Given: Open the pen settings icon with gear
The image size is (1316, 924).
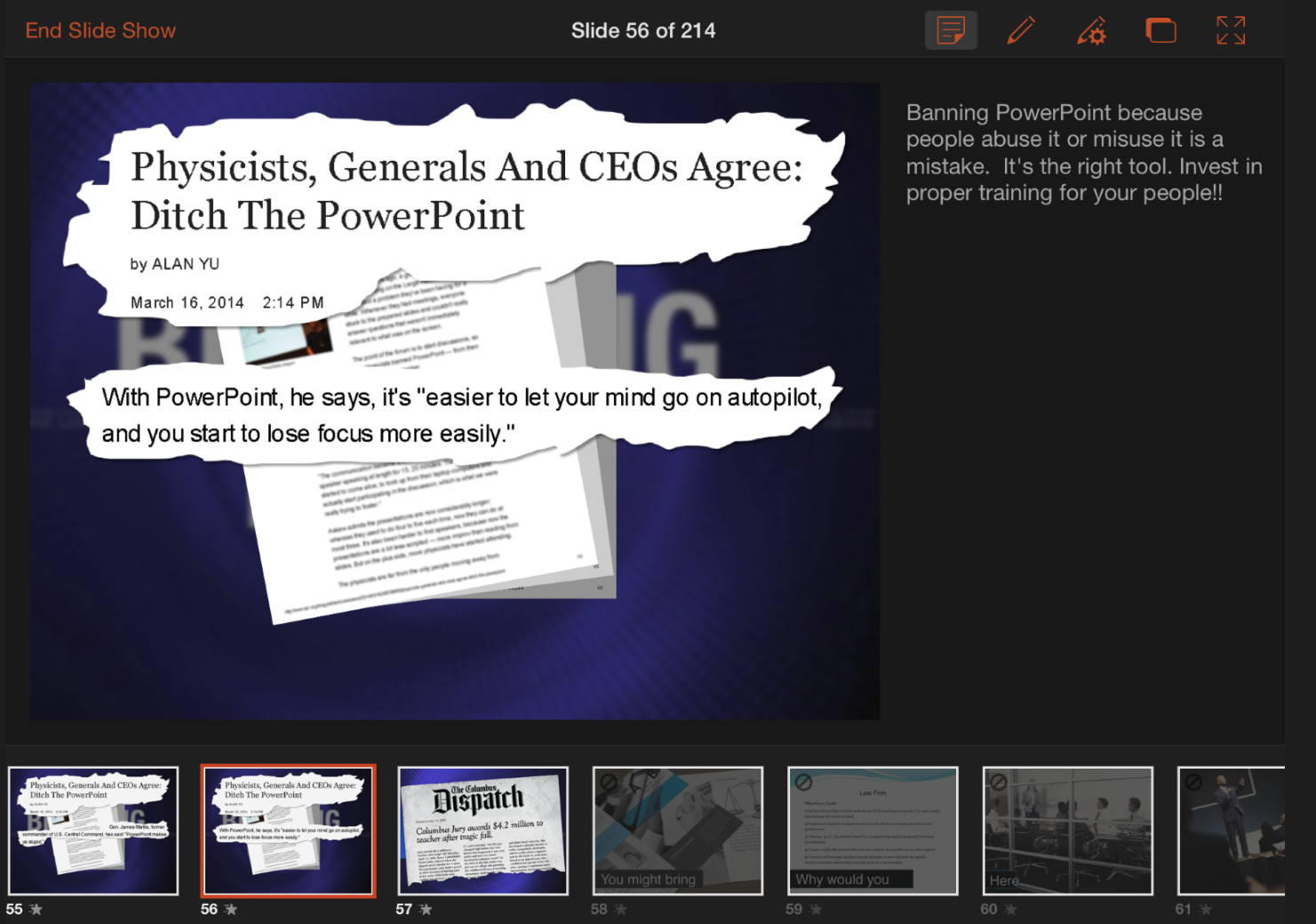Looking at the screenshot, I should point(1091,30).
